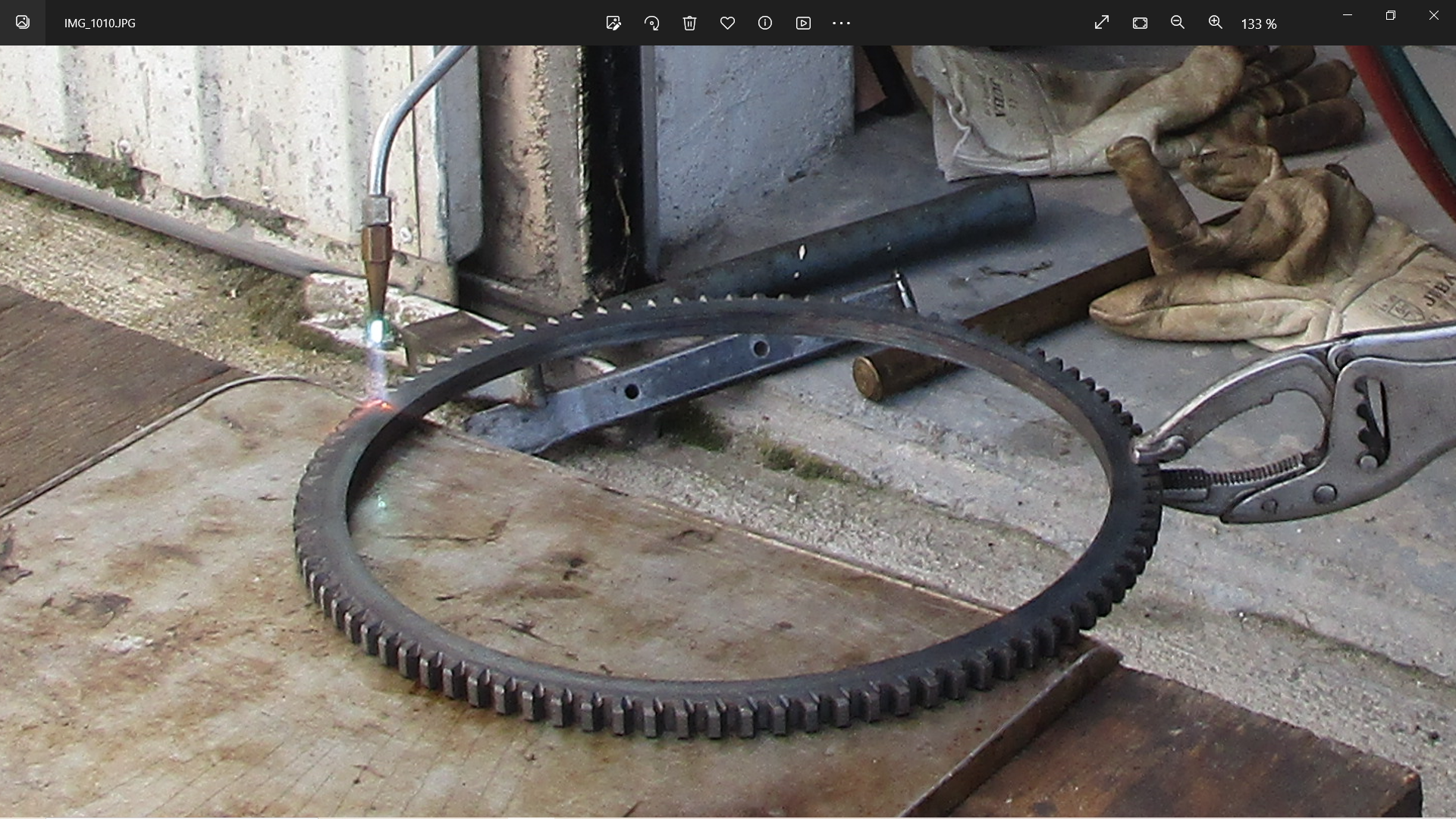Viewport: 1456px width, 819px height.
Task: Close the Photos window
Action: (x=1433, y=15)
